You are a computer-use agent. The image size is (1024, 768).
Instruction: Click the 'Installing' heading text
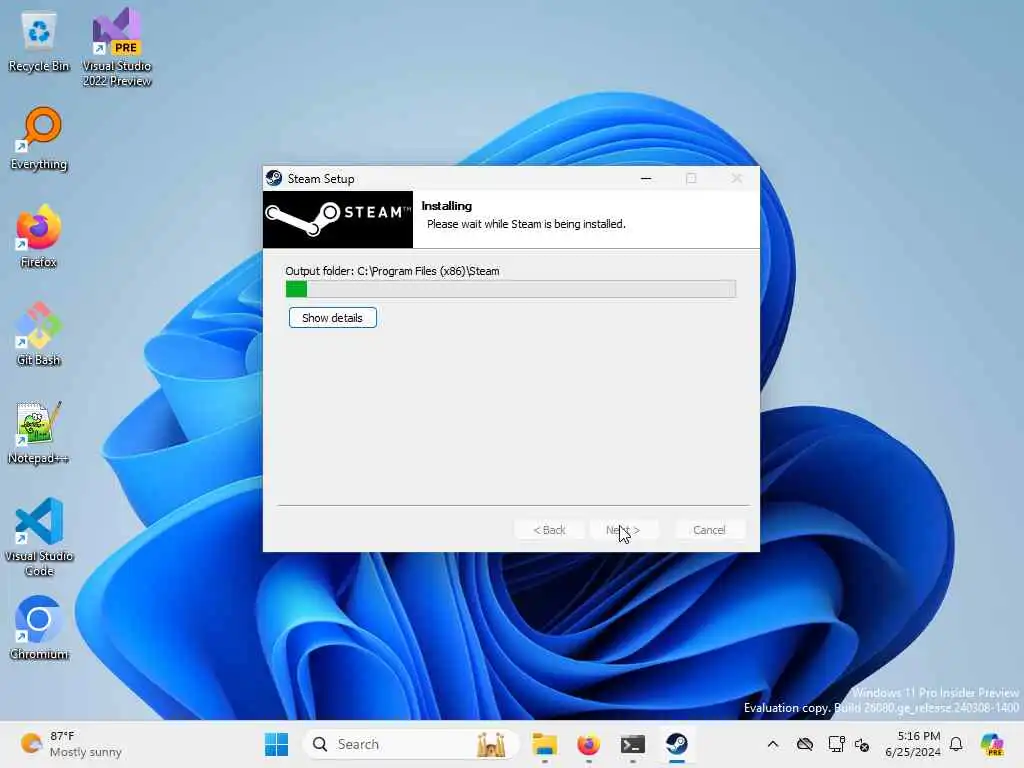[447, 206]
